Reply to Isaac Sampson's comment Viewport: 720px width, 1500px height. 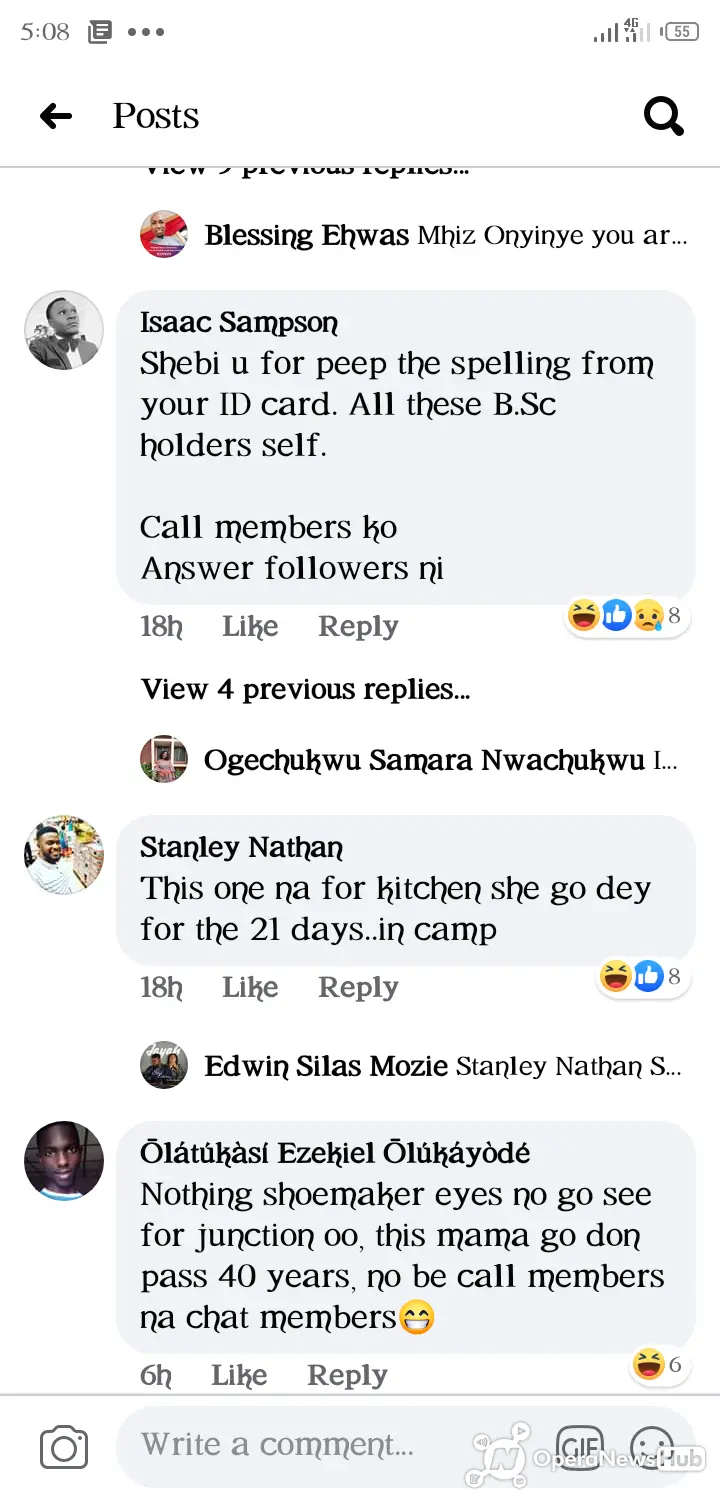(358, 627)
